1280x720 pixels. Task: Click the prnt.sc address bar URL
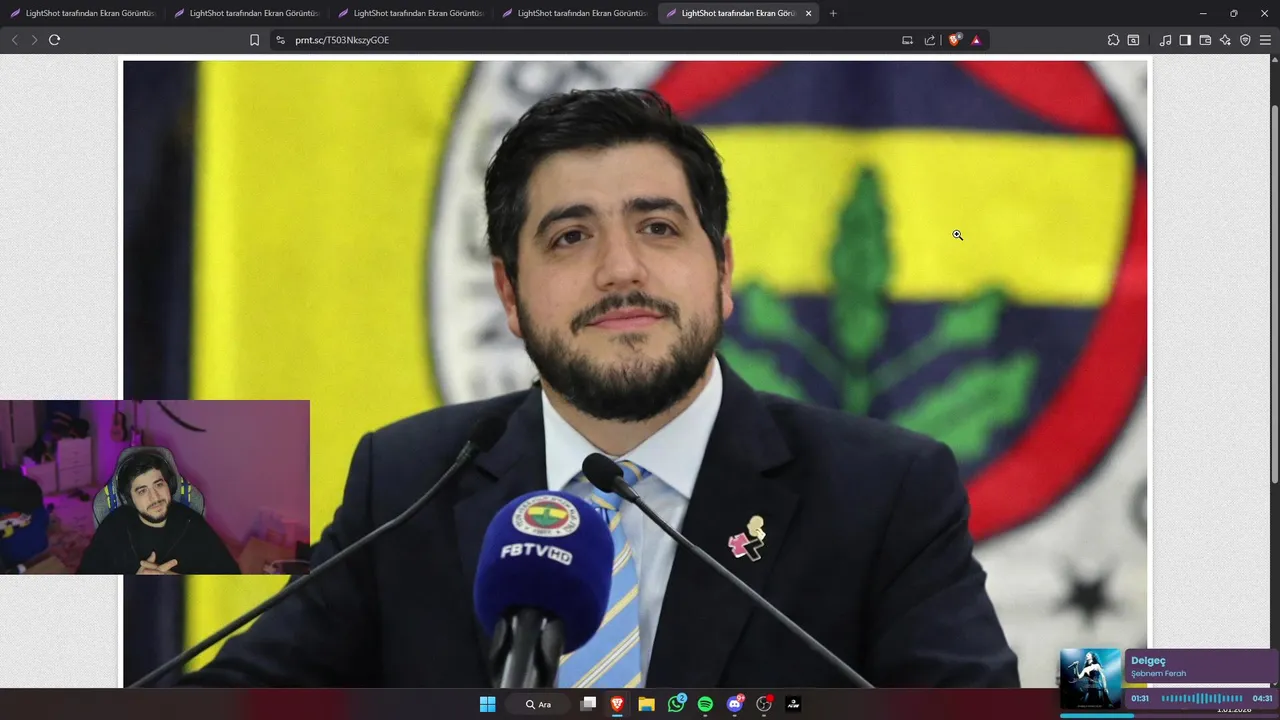coord(342,40)
